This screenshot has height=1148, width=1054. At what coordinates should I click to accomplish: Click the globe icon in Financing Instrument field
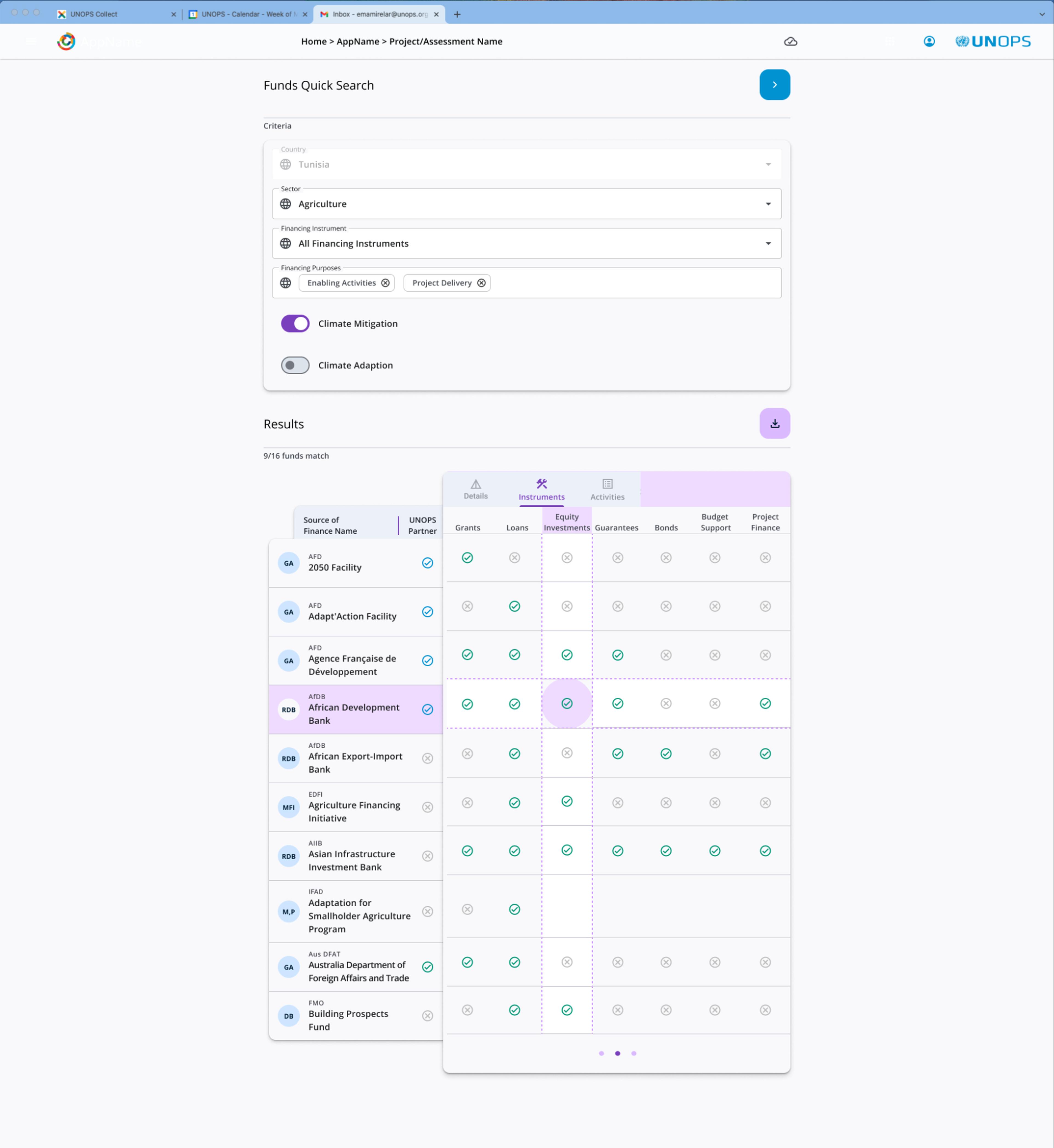coord(286,244)
